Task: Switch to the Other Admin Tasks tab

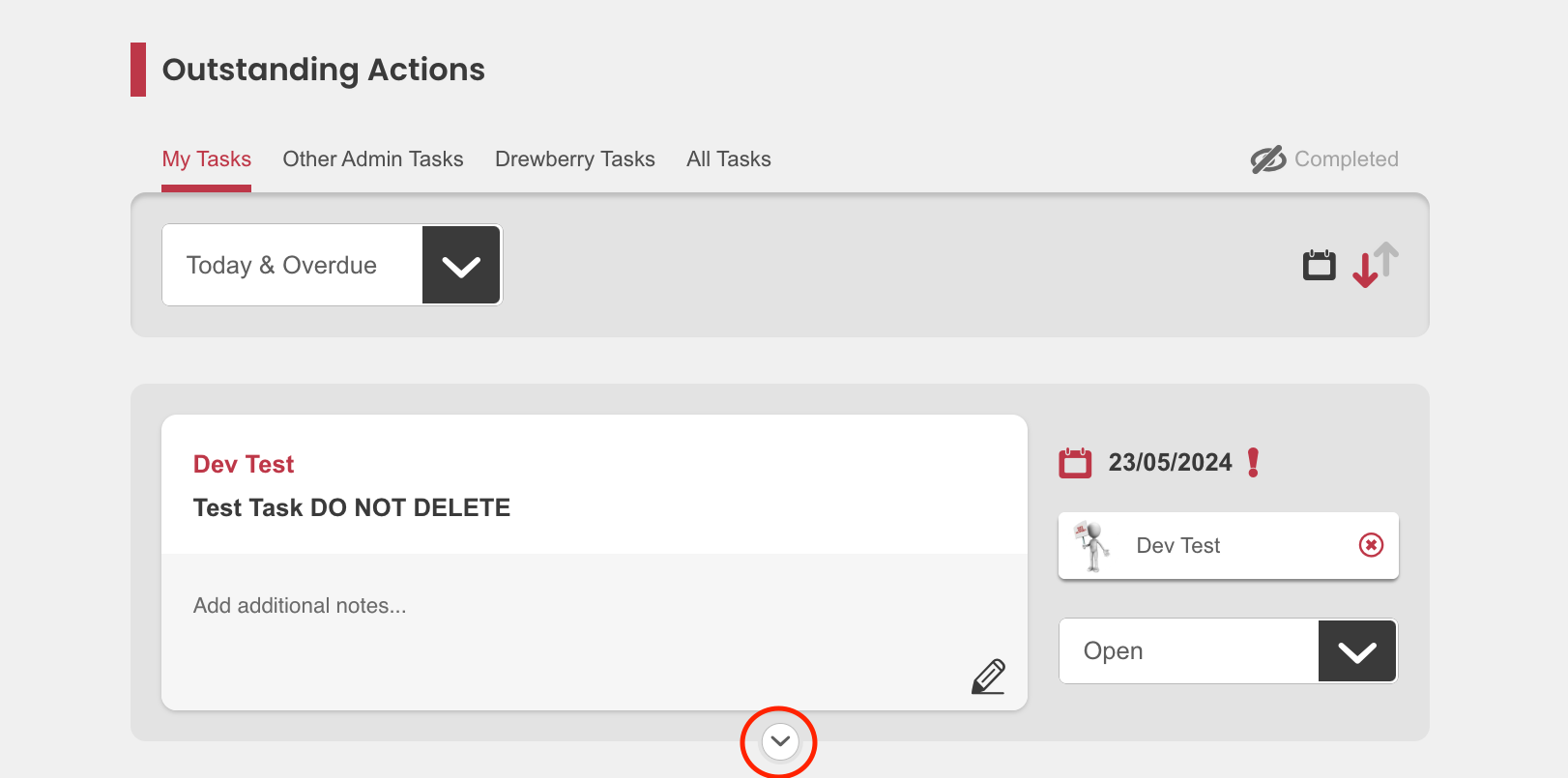Action: pyautogui.click(x=372, y=159)
